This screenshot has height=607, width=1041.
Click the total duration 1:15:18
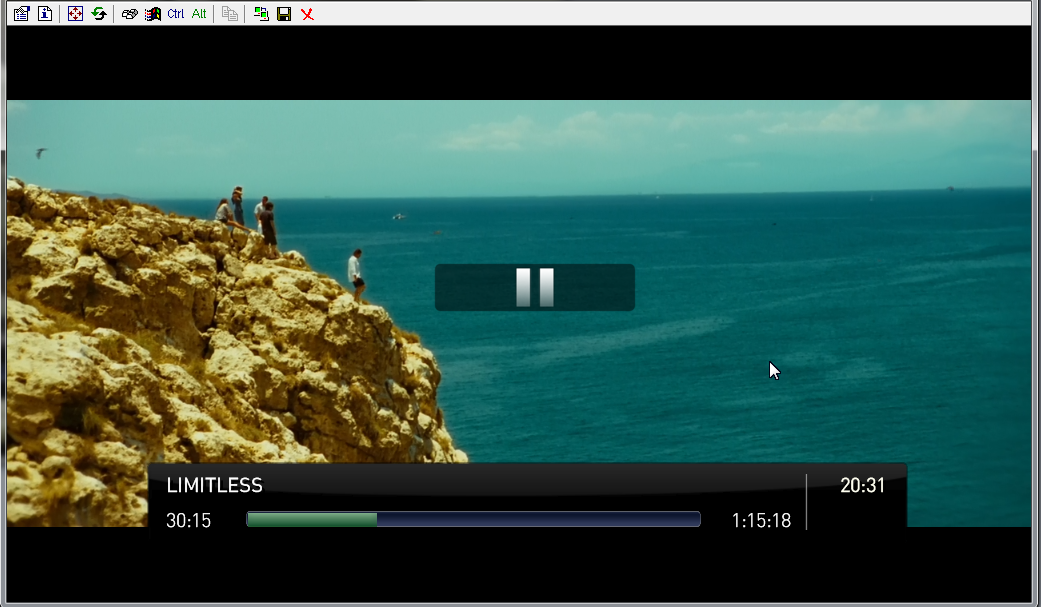coord(761,521)
